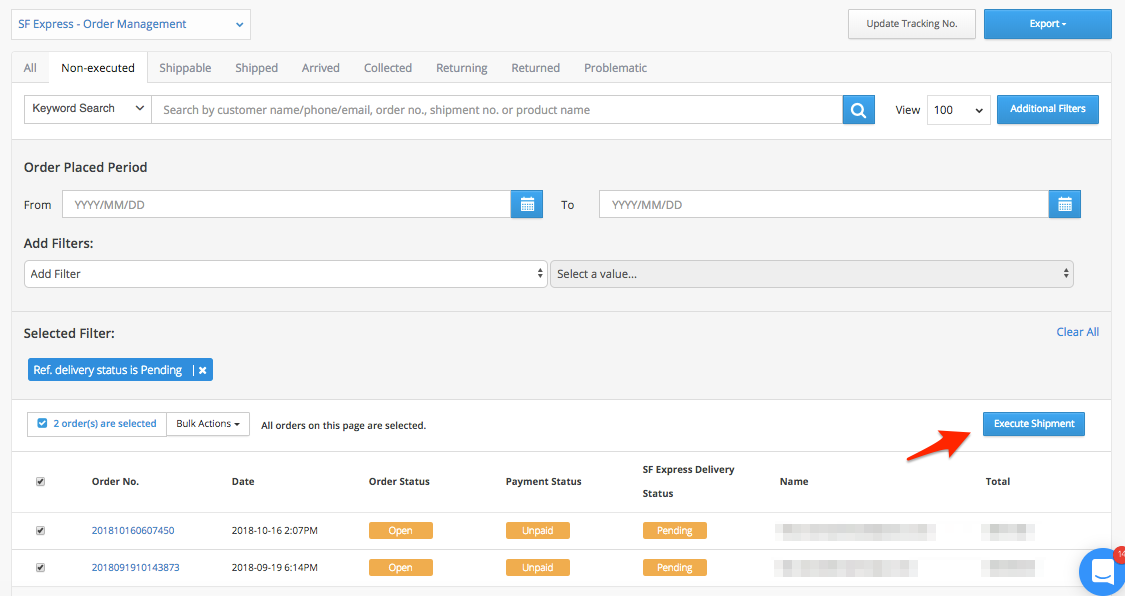The image size is (1125, 596).
Task: Click the Payment Status column header
Action: [x=543, y=482]
